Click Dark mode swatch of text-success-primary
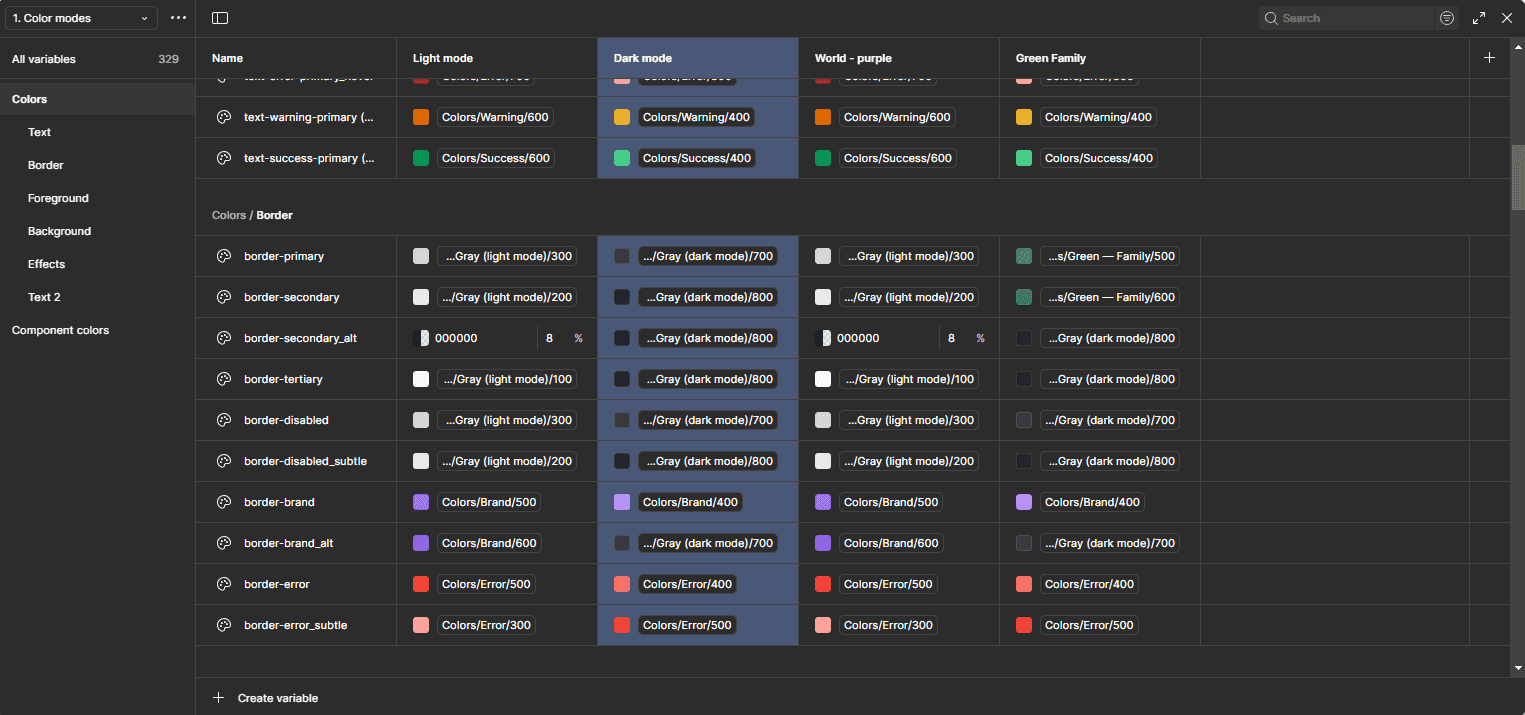The height and width of the screenshot is (715, 1525). click(622, 158)
